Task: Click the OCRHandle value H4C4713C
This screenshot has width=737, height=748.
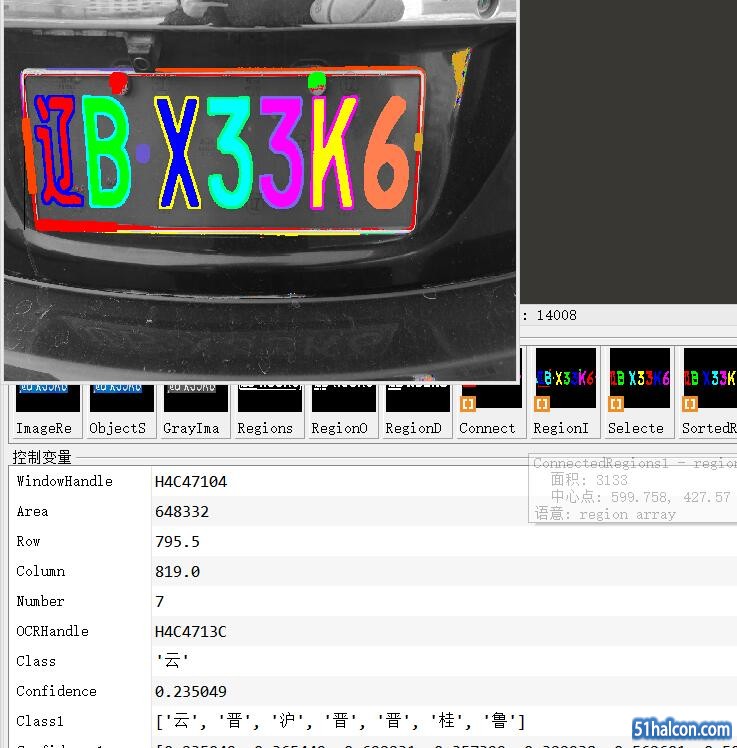Action: 190,632
